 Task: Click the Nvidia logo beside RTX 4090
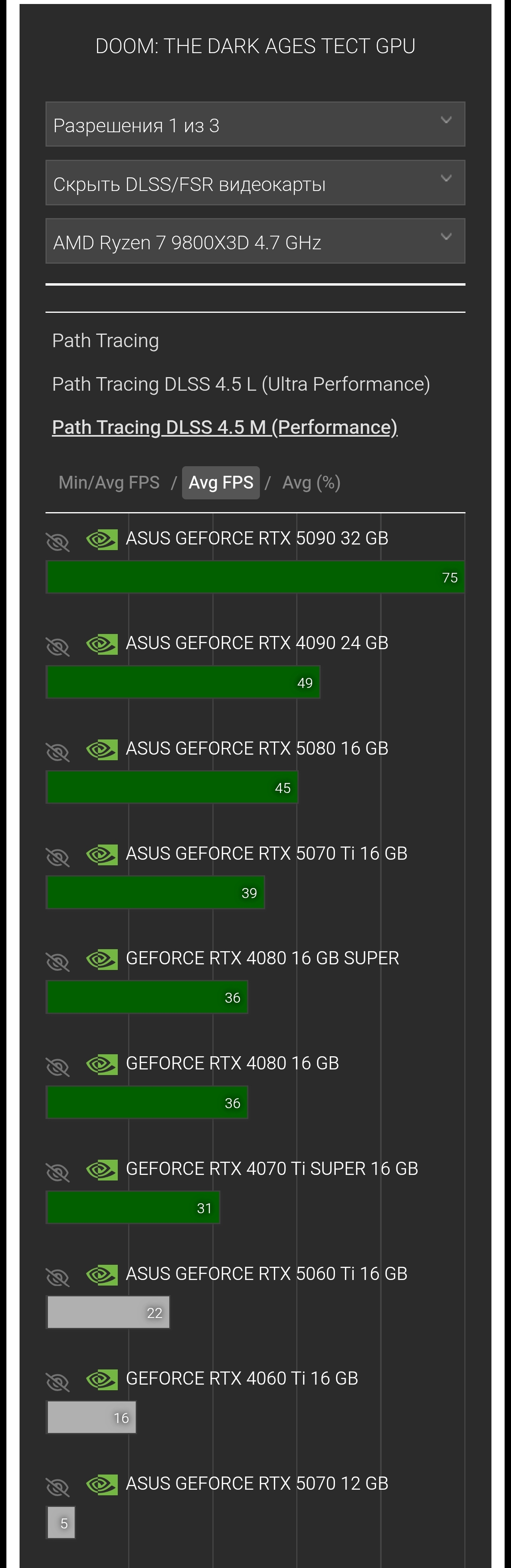(x=101, y=644)
